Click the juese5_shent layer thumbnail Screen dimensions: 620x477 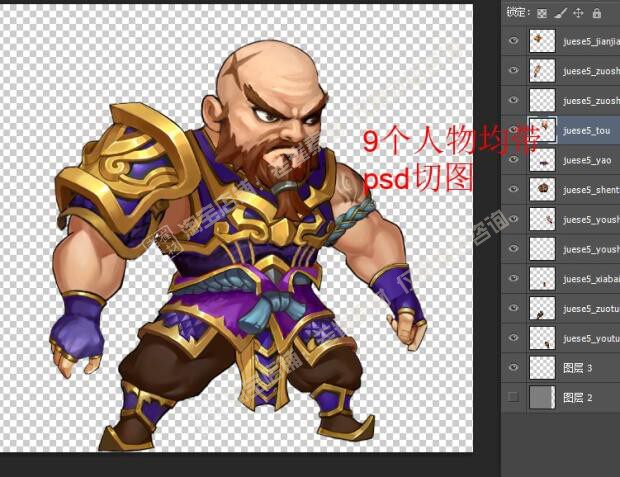[542, 189]
